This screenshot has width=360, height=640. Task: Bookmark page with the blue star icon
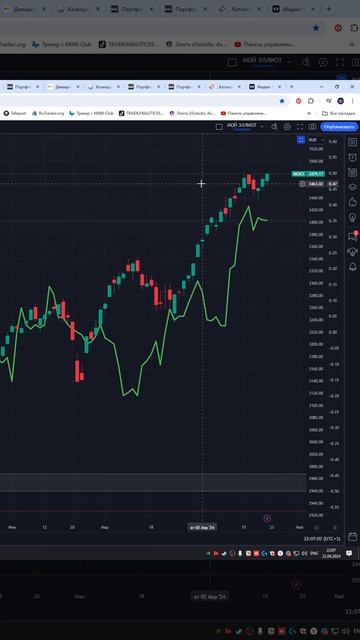(x=282, y=101)
